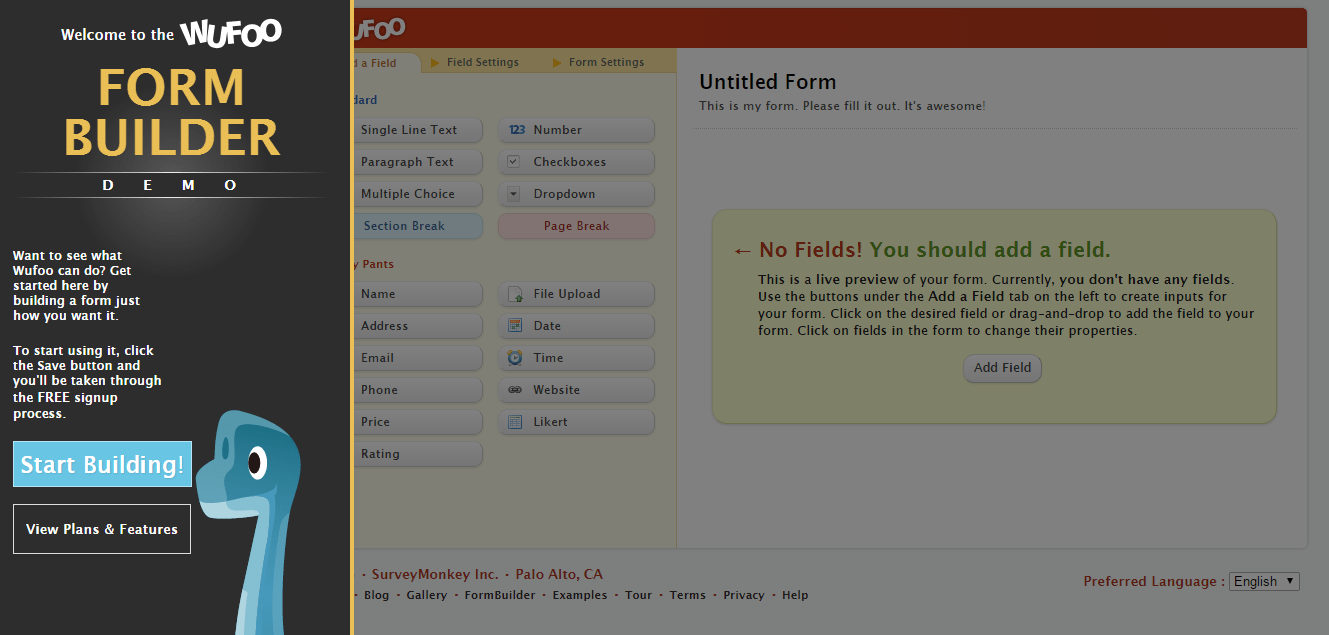Add a Name field

(418, 294)
